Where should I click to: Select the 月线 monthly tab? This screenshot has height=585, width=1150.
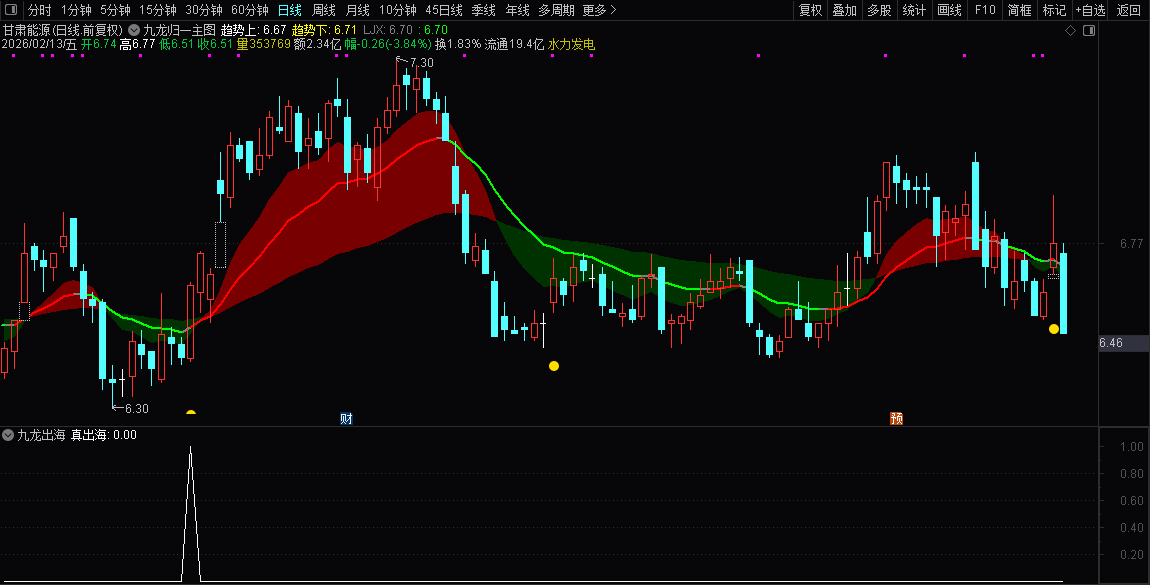click(x=357, y=10)
